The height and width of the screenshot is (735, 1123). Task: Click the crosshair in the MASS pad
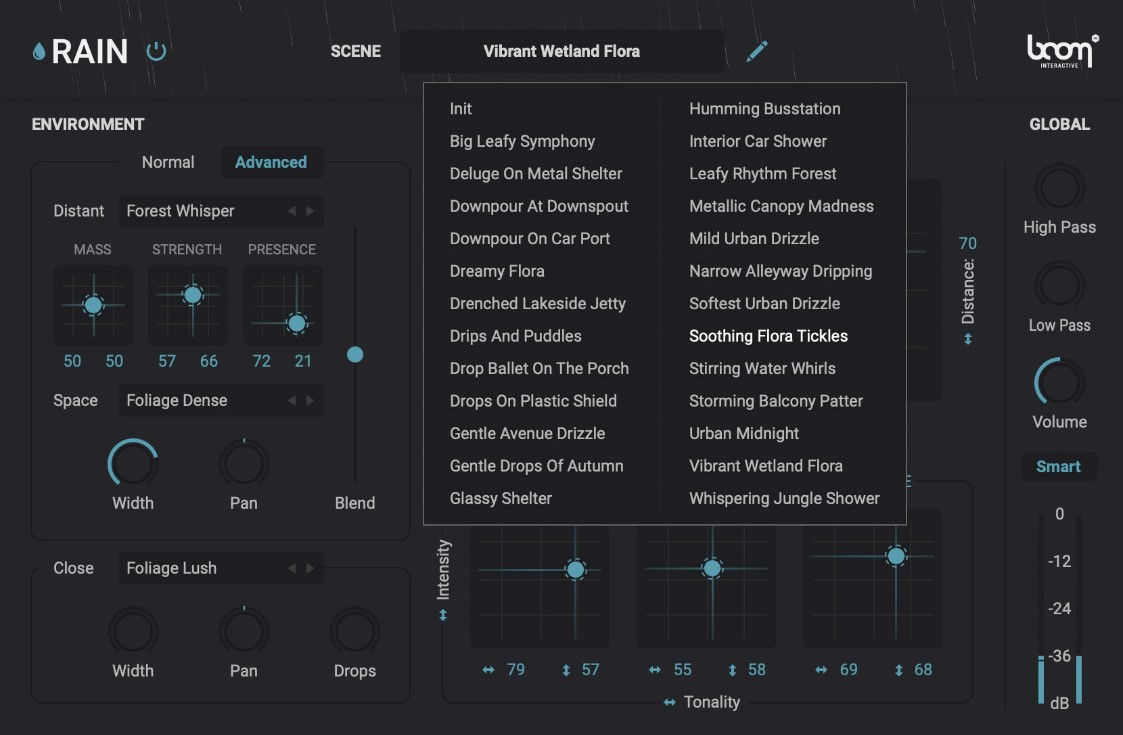click(93, 305)
